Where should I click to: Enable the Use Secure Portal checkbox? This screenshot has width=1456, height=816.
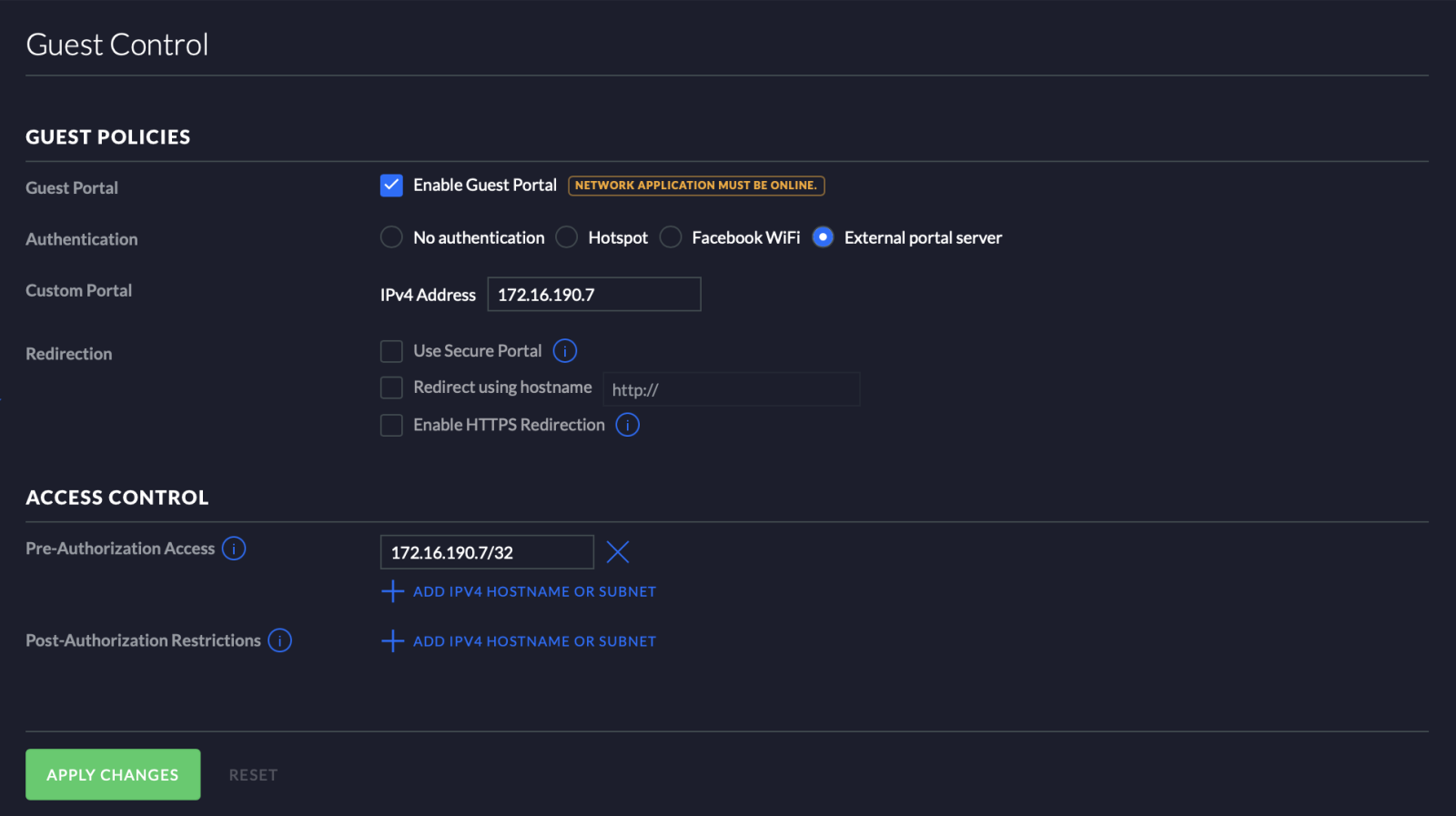391,351
